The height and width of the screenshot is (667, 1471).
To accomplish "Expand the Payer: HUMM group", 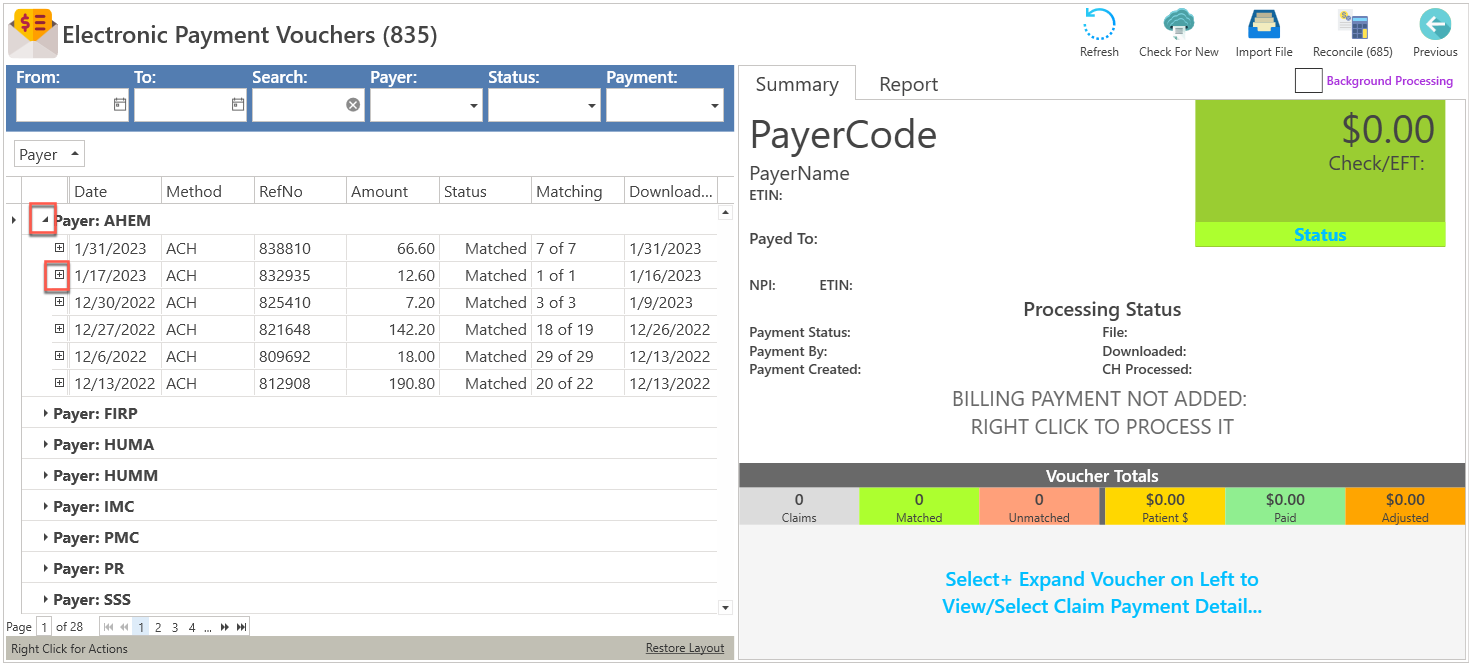I will [45, 475].
